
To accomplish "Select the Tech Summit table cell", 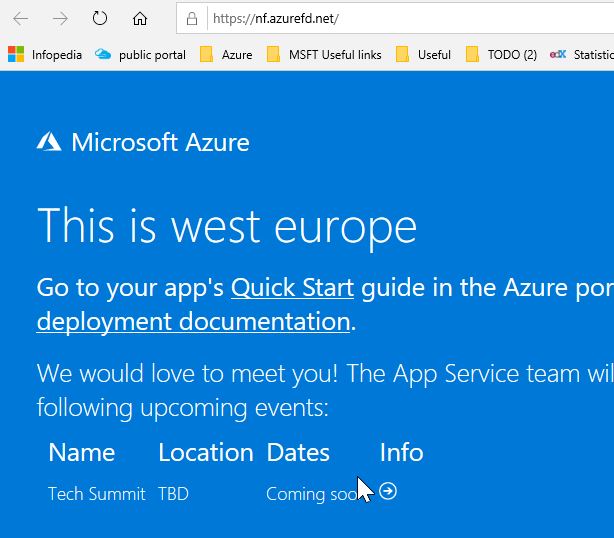I will point(97,494).
